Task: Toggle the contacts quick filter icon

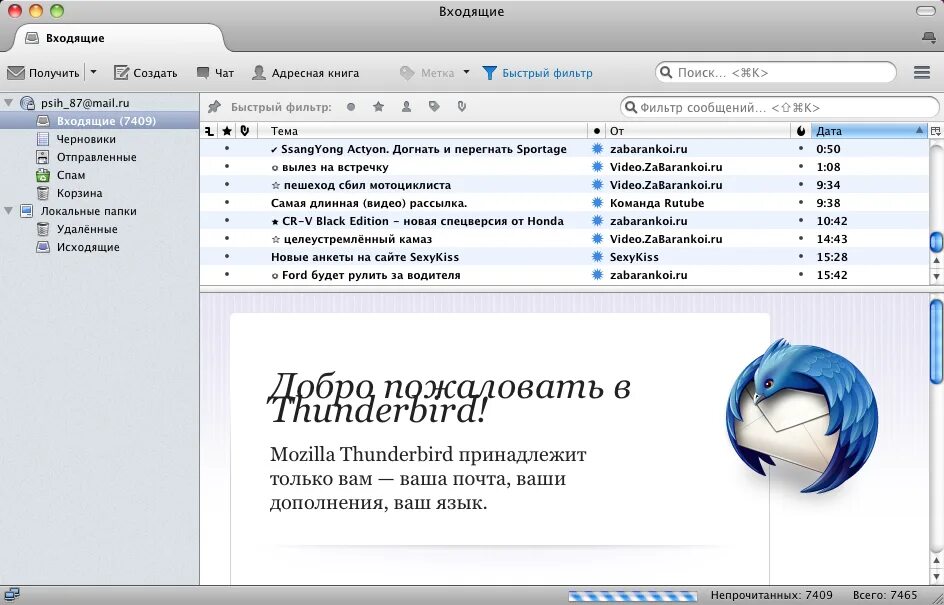Action: [x=406, y=107]
